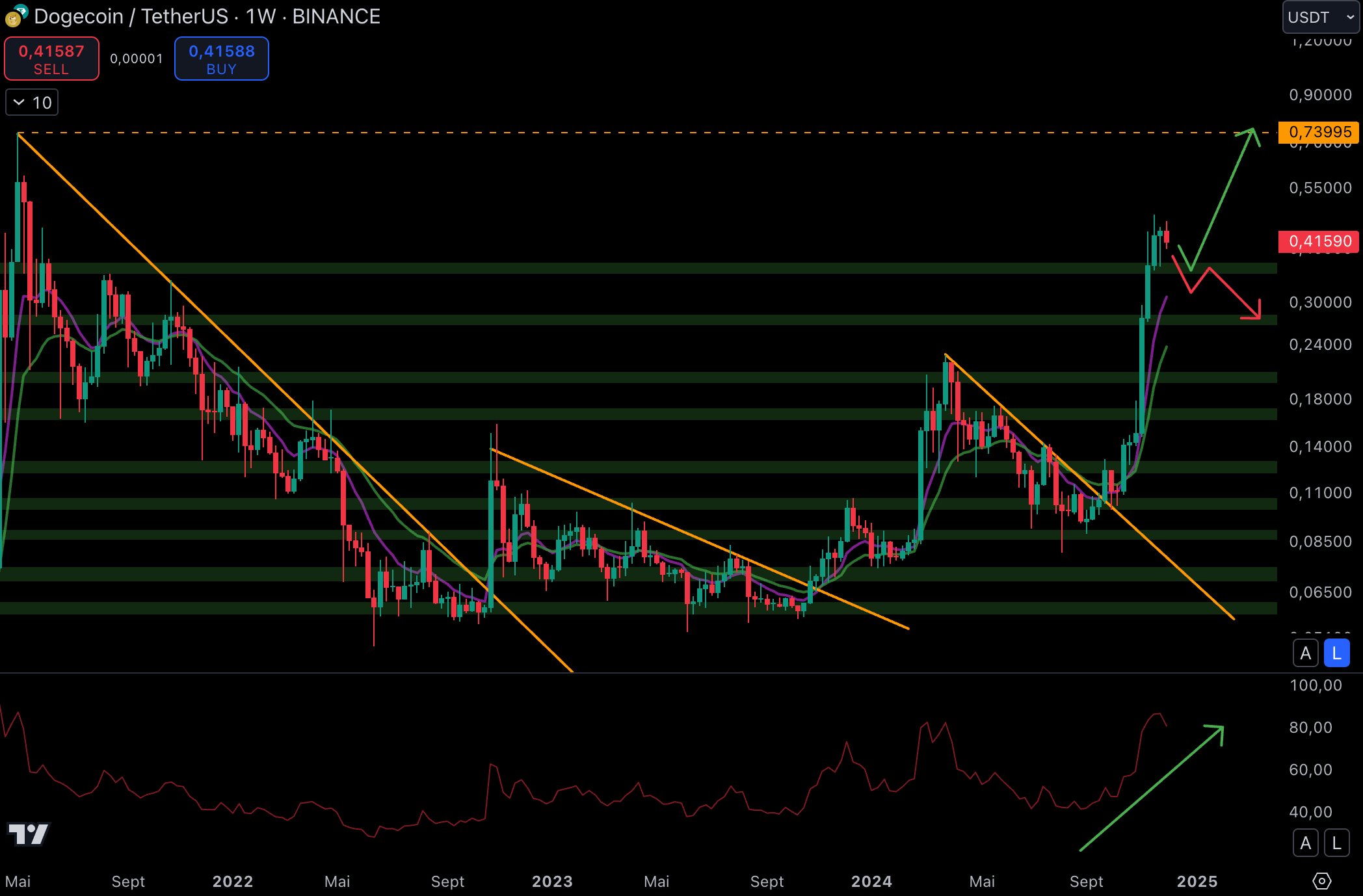1363x896 pixels.
Task: Toggle auto scale A on price chart
Action: [1305, 653]
